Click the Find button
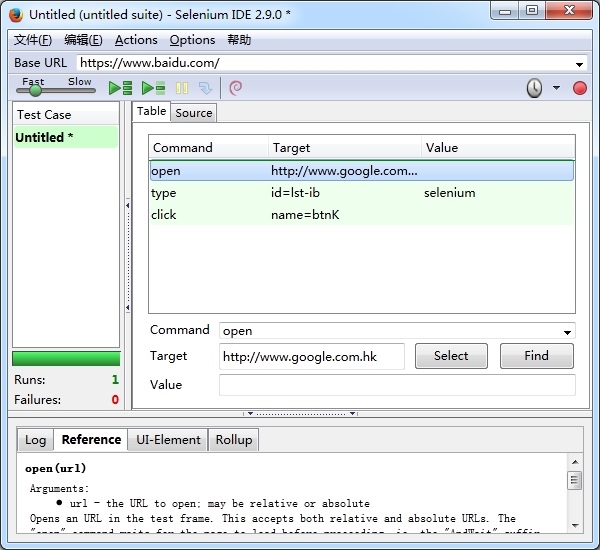 click(536, 356)
